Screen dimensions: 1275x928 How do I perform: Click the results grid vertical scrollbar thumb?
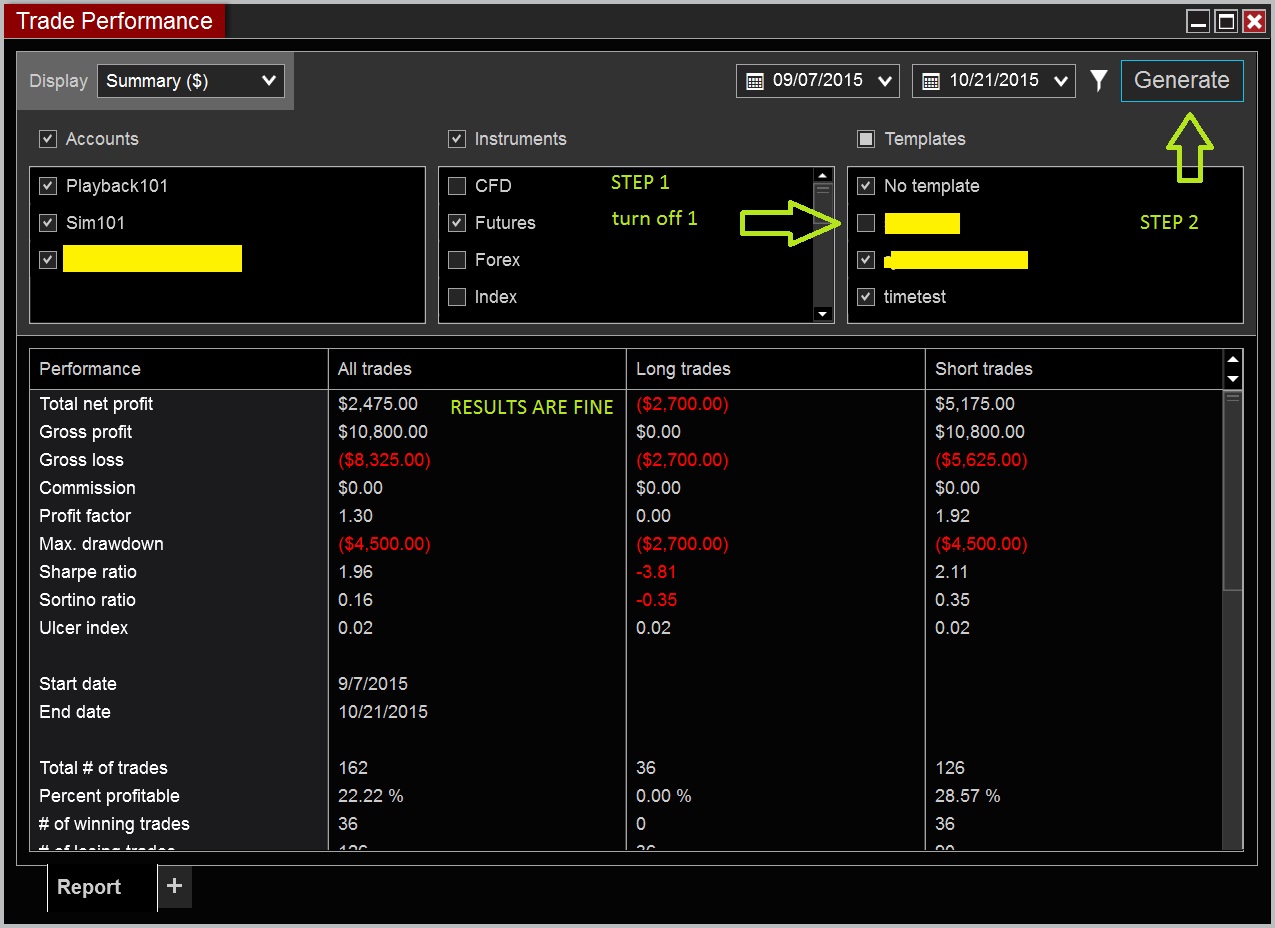(1233, 490)
